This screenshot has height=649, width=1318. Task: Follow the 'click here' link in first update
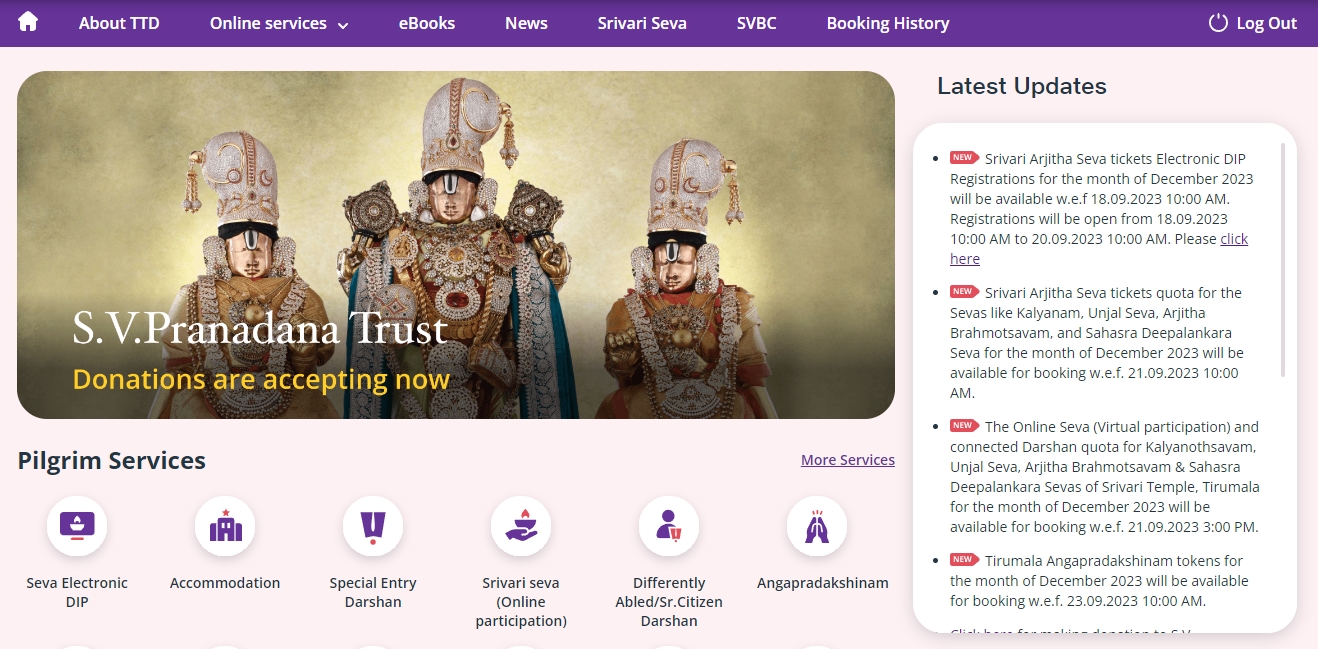pyautogui.click(x=1234, y=239)
